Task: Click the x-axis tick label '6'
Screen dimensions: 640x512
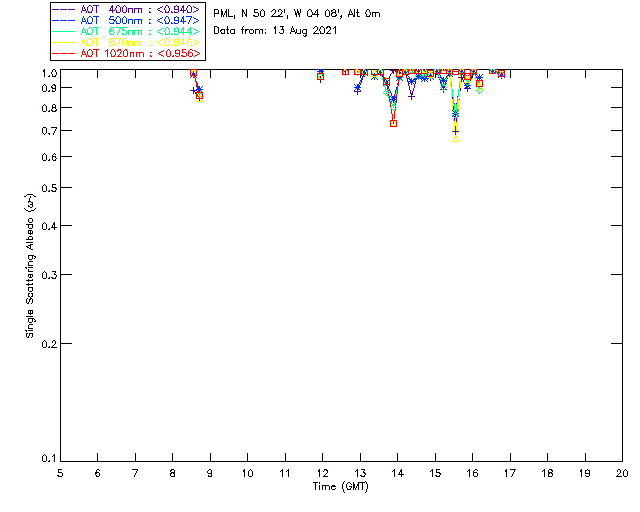Action: [x=98, y=473]
